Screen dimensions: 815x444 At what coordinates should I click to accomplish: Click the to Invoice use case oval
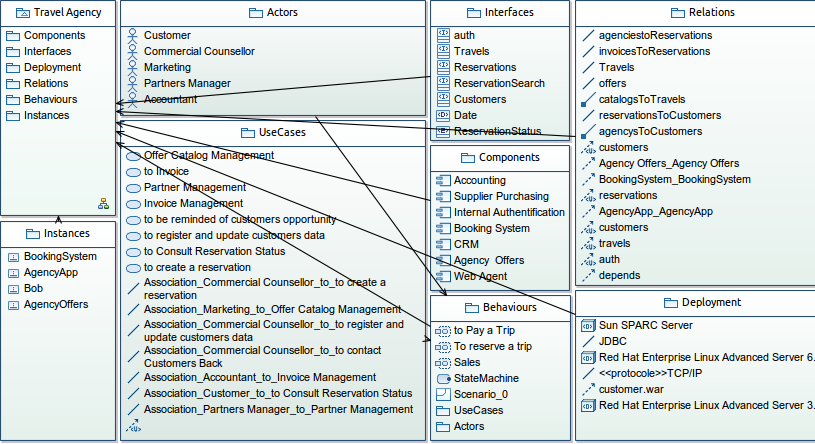134,172
